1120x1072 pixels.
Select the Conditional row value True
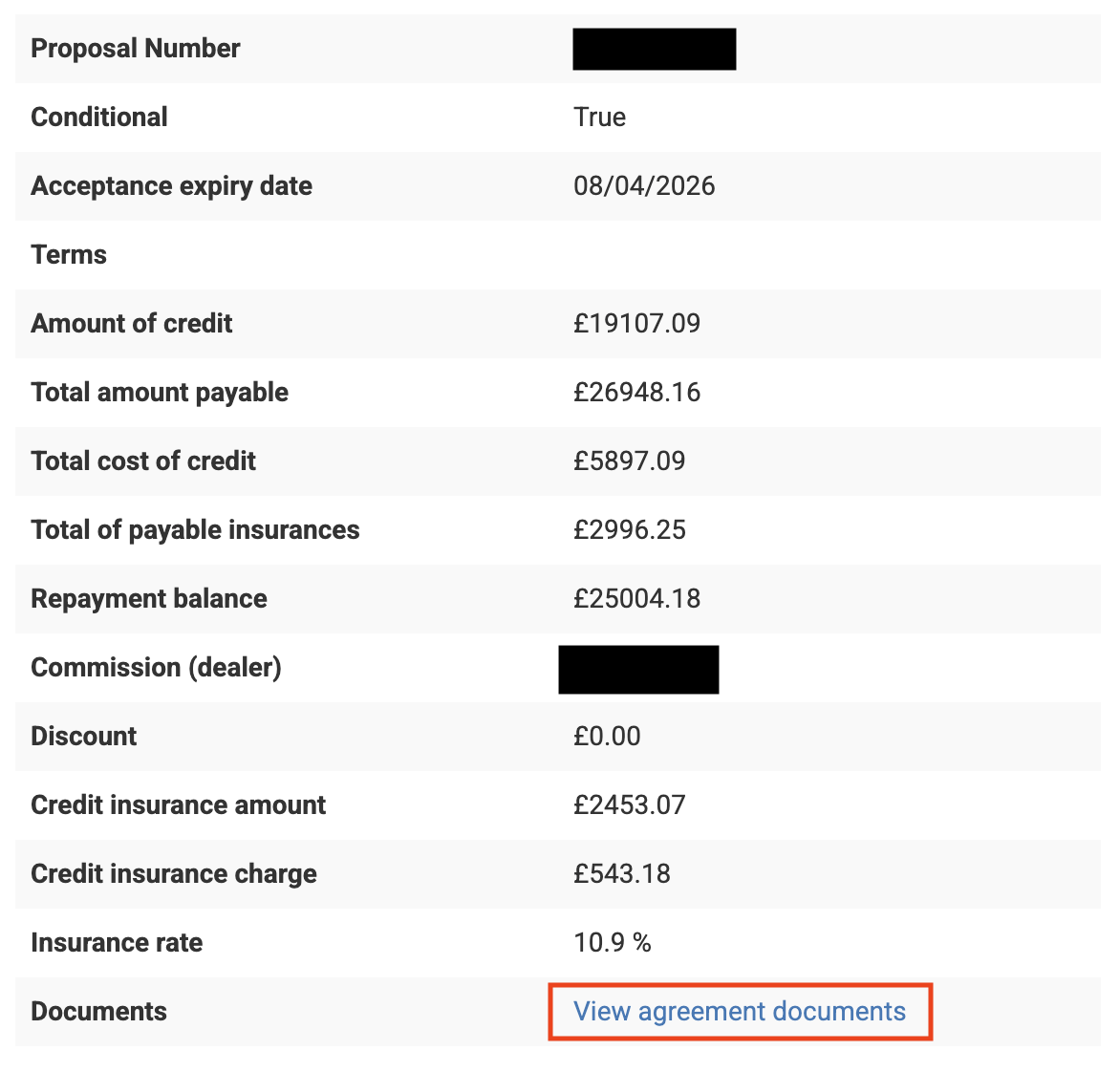(x=598, y=117)
